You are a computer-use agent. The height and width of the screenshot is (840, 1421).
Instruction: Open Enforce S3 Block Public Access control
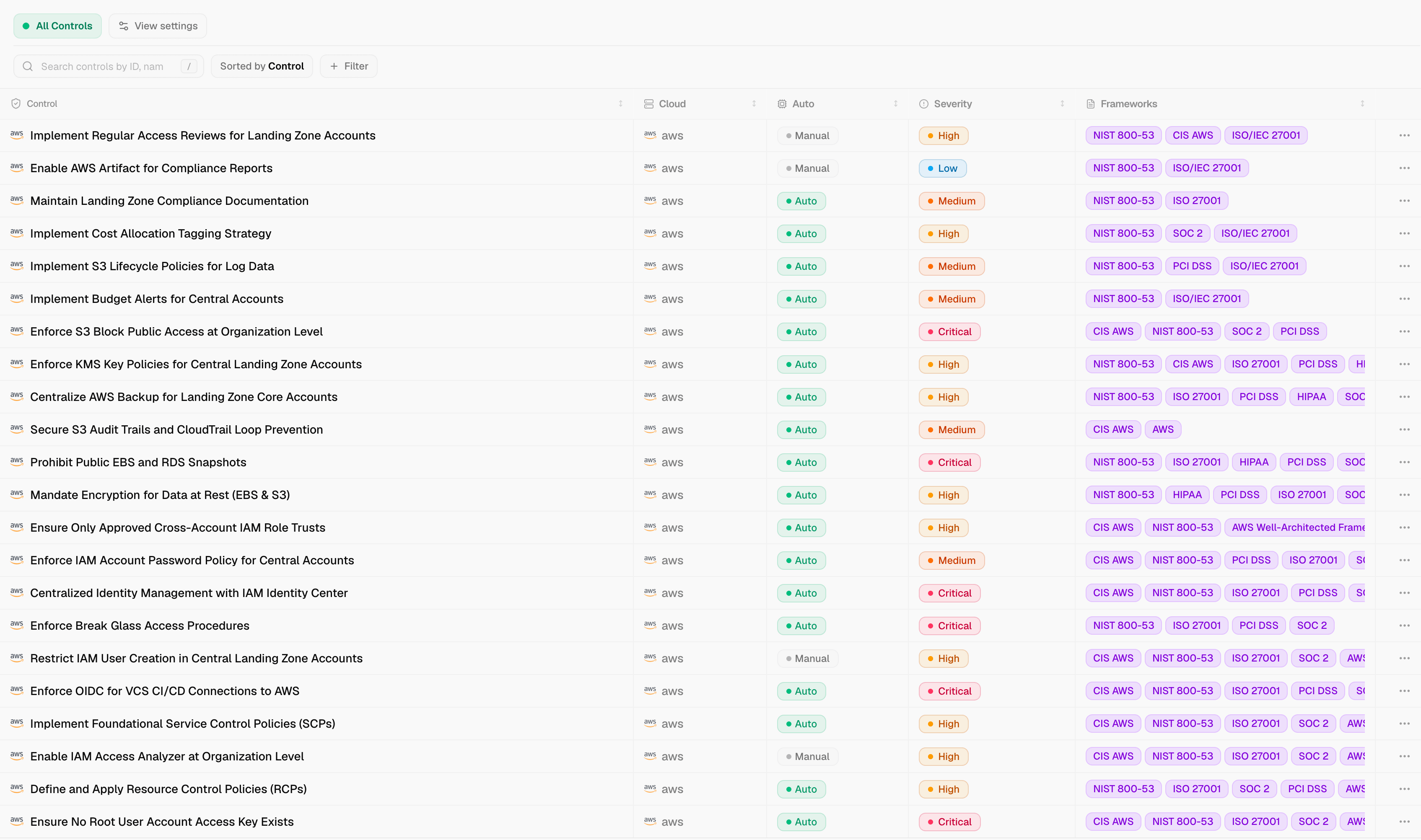[176, 332]
